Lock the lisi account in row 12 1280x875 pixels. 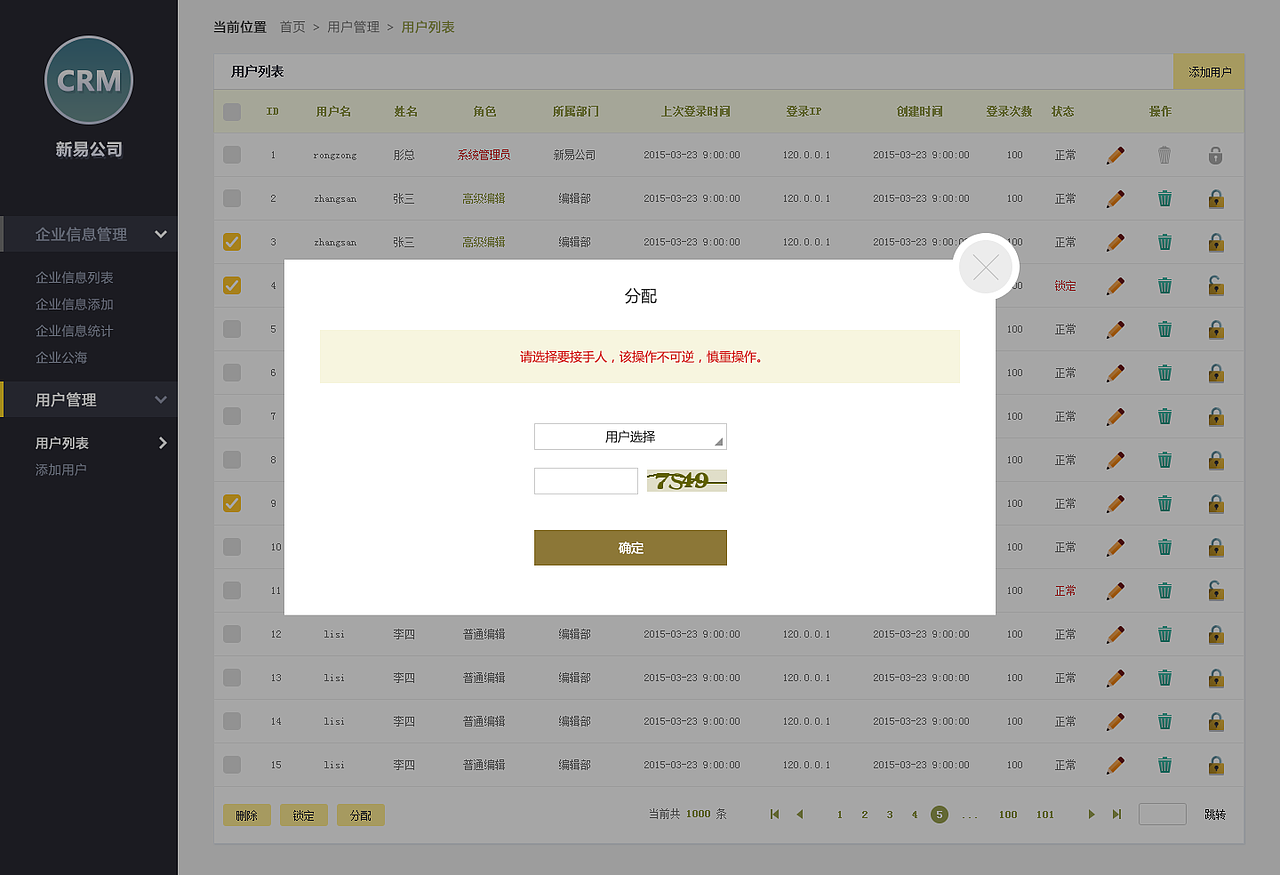1216,633
